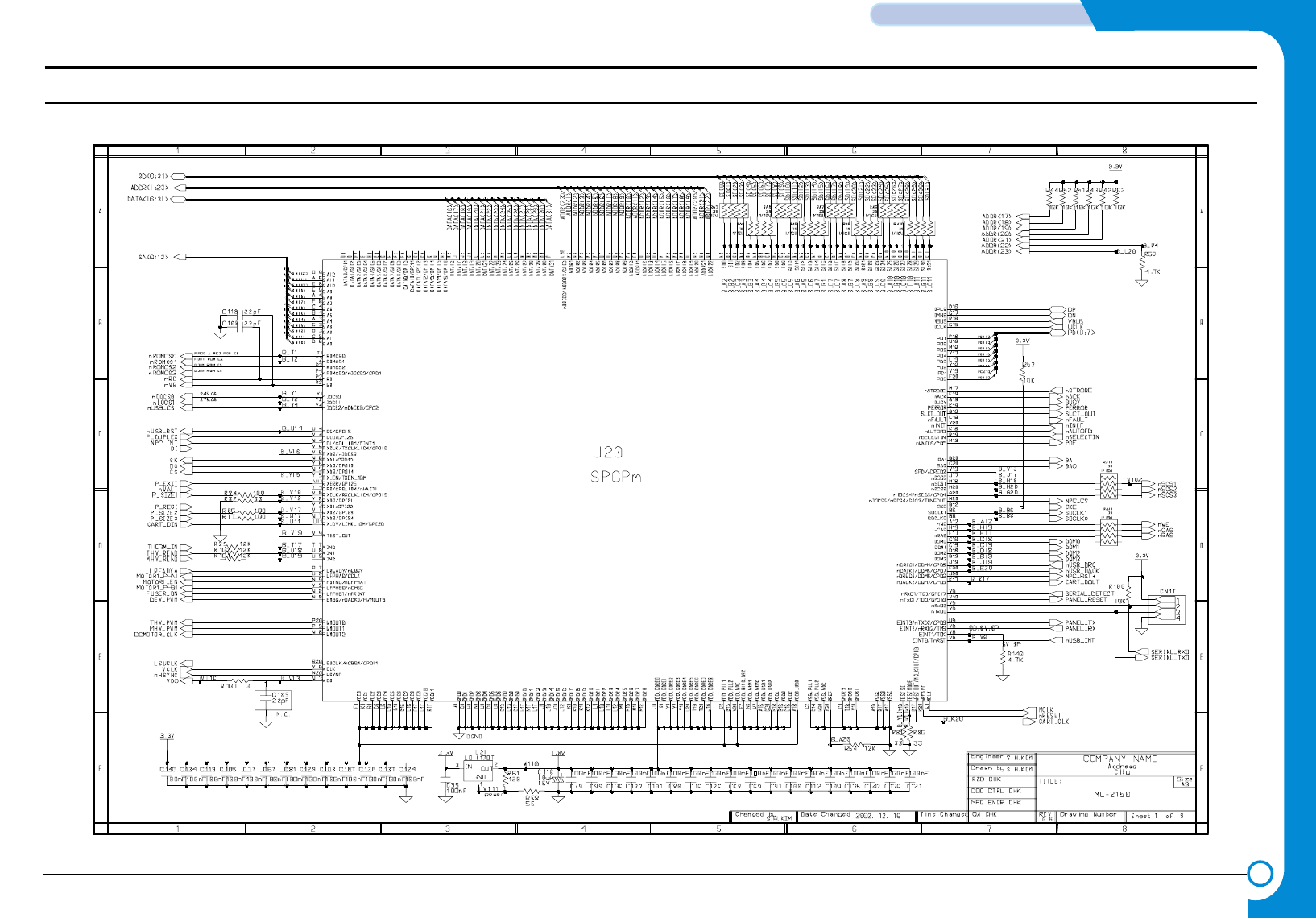Viewport: 1316px width, 918px height.
Task: Click the PD(0:7) bus label
Action: click(x=1081, y=333)
